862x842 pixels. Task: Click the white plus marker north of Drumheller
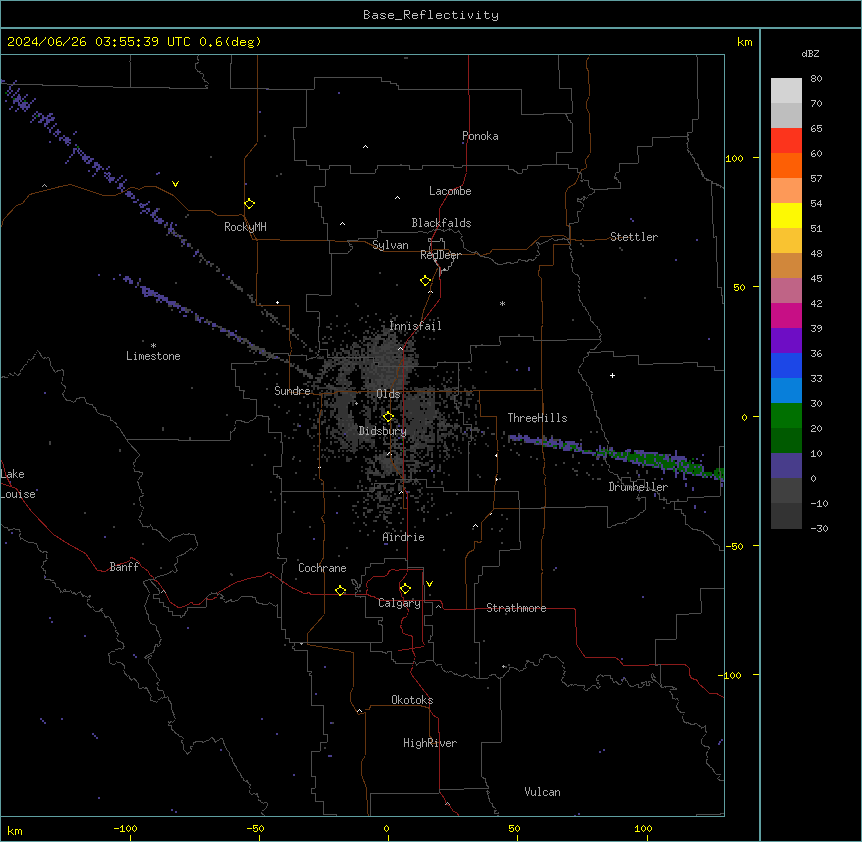[612, 375]
